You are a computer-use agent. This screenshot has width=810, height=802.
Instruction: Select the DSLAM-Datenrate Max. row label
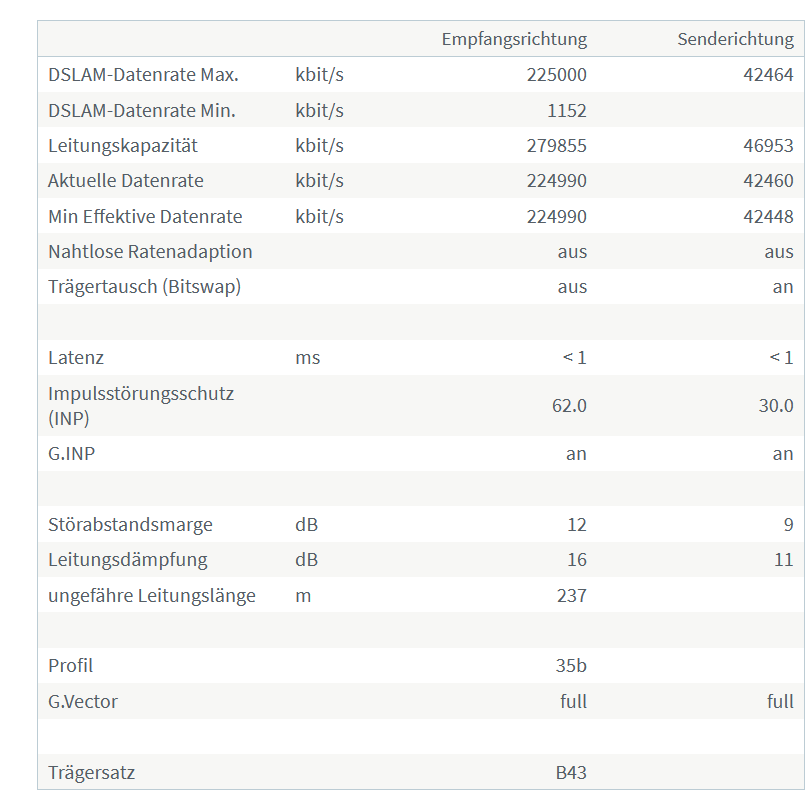[x=143, y=75]
